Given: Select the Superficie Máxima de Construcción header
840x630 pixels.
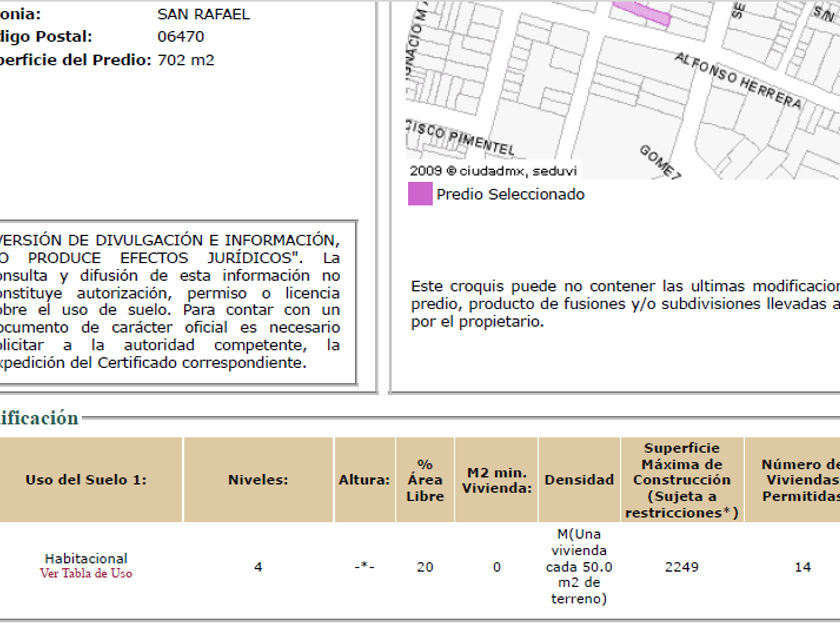Looking at the screenshot, I should click(x=682, y=480).
